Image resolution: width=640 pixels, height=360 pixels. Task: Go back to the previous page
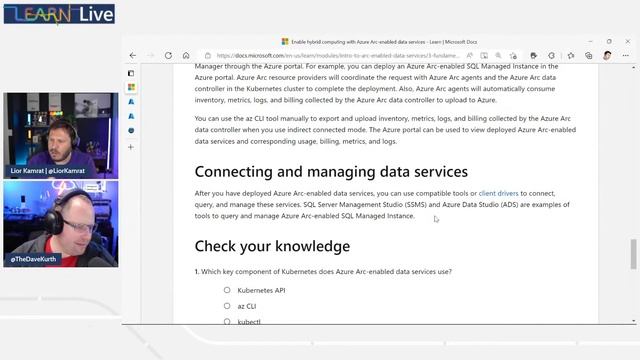pyautogui.click(x=133, y=56)
